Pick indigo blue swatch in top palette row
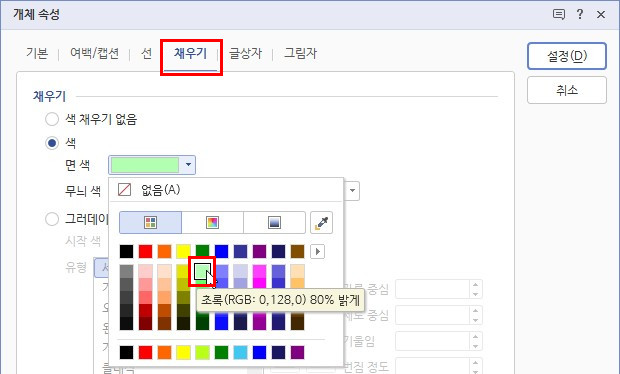The width and height of the screenshot is (620, 374). [240, 251]
